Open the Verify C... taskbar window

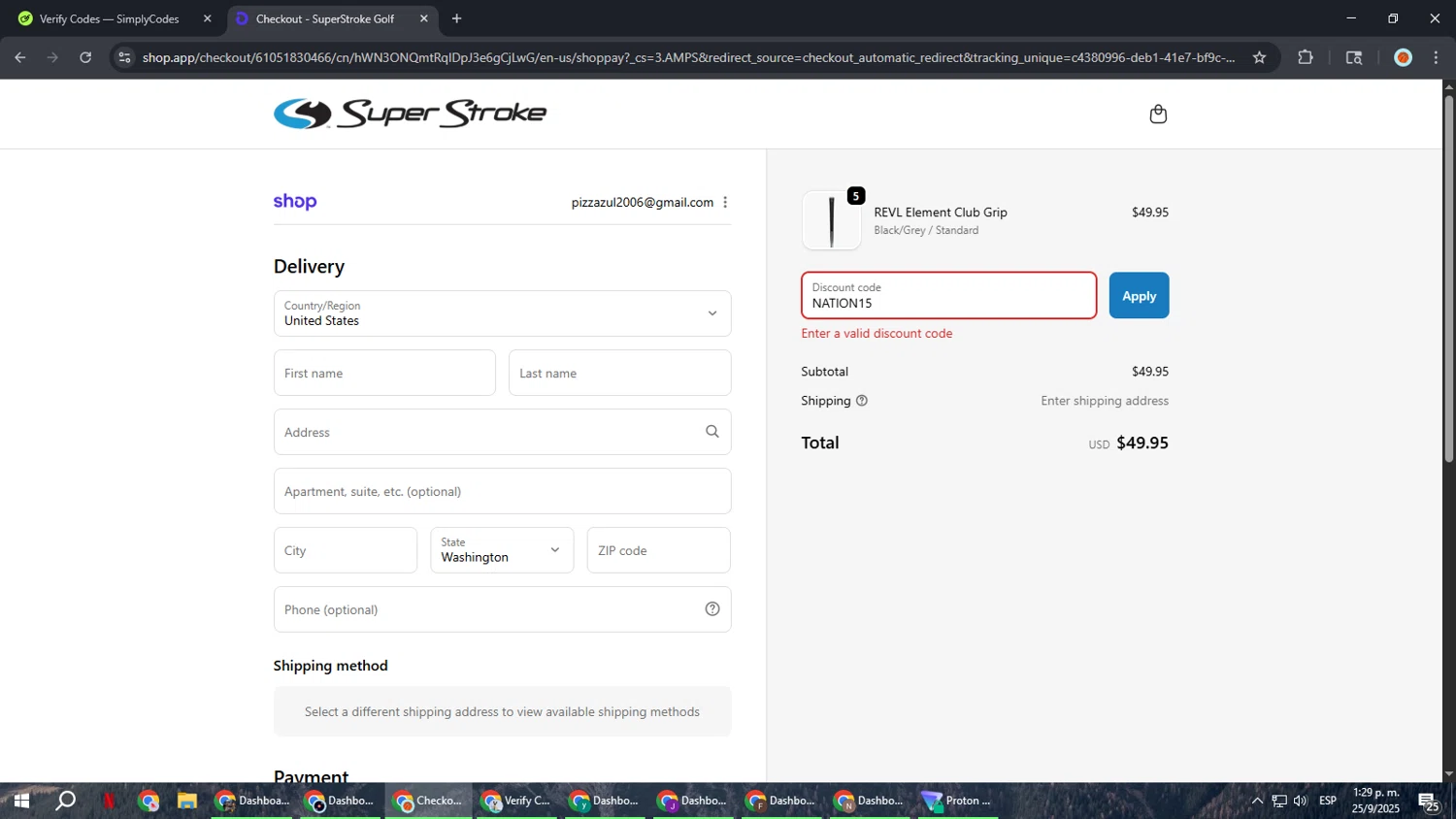pos(516,801)
